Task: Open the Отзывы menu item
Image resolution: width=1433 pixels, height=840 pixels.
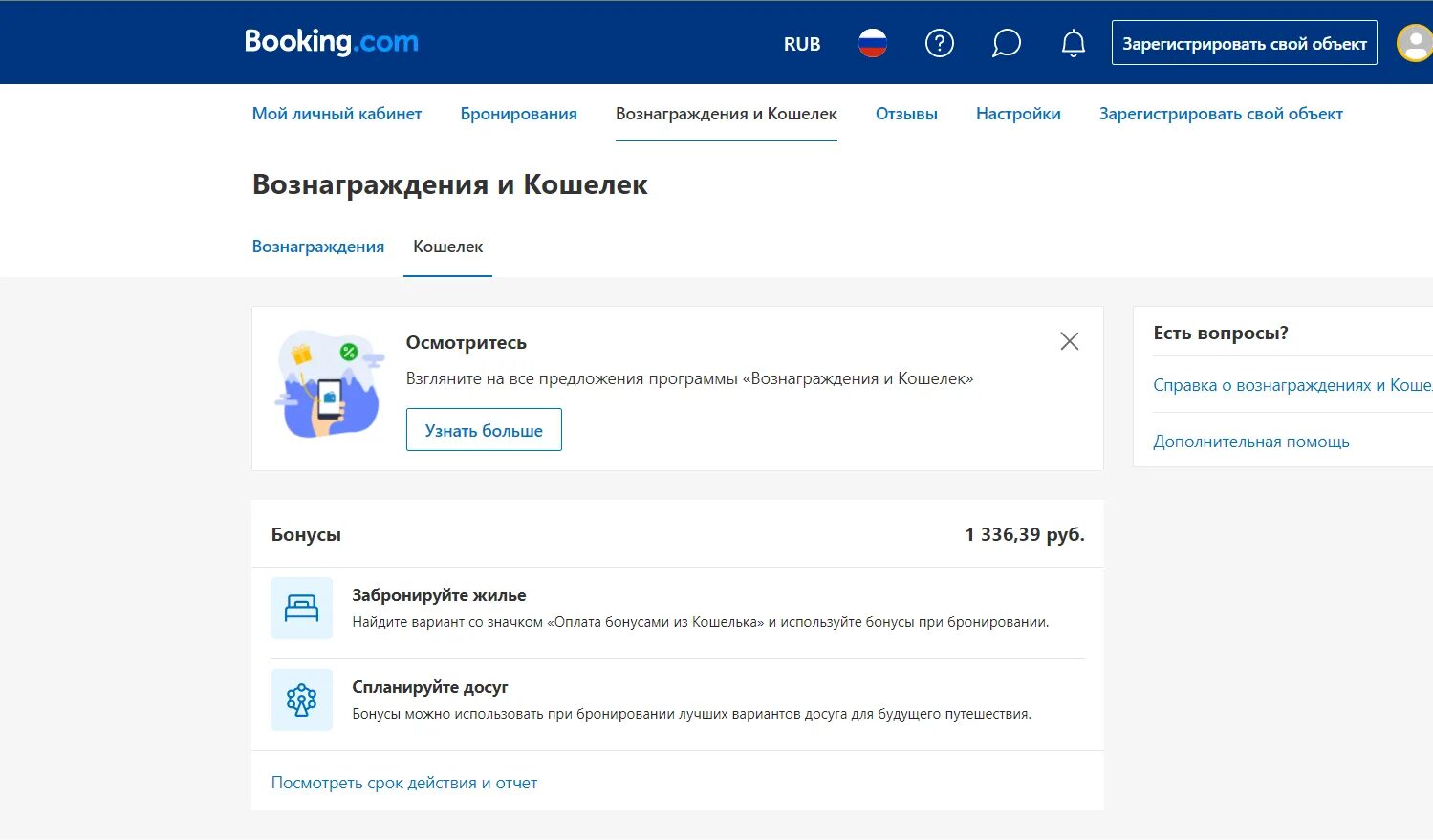Action: 906,114
